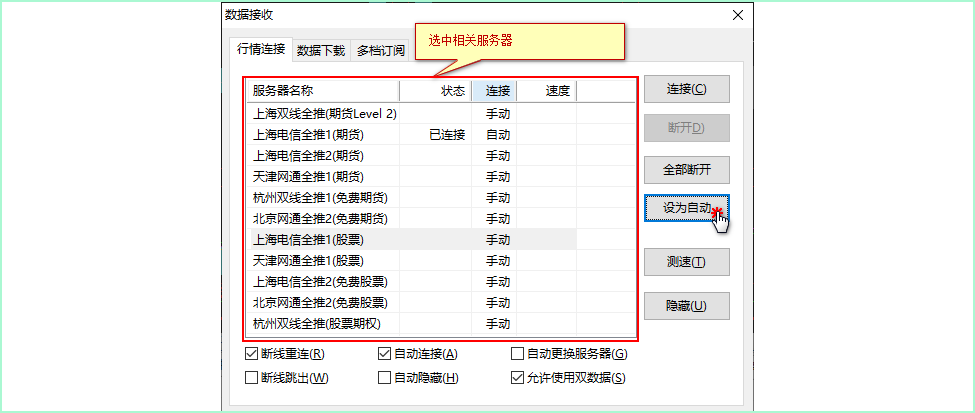Open the 数据下载 tab
975x413 pixels.
pos(321,51)
